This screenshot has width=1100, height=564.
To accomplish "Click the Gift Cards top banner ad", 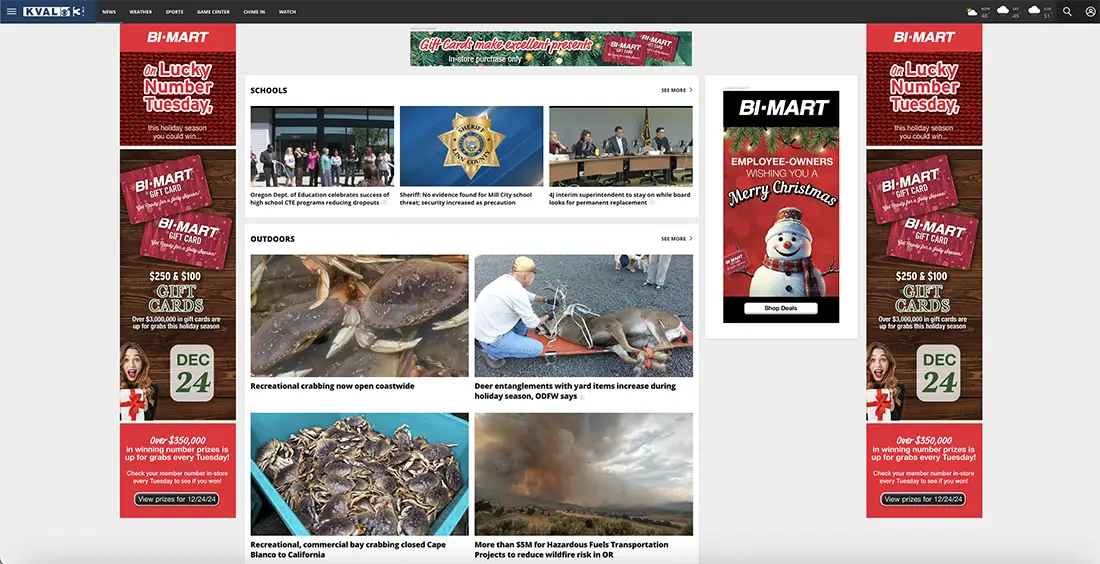I will (551, 48).
